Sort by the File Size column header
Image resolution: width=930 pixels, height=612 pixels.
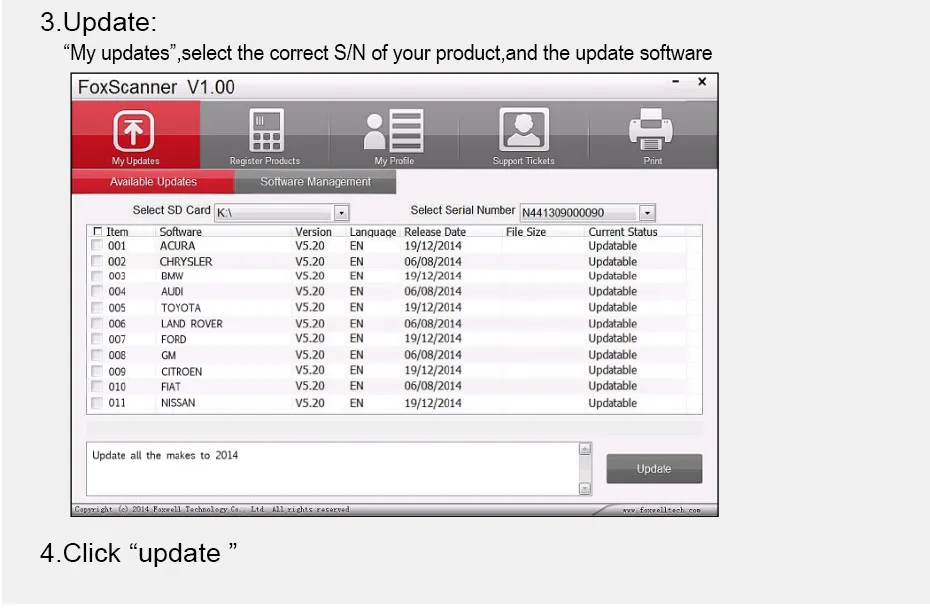tap(525, 232)
